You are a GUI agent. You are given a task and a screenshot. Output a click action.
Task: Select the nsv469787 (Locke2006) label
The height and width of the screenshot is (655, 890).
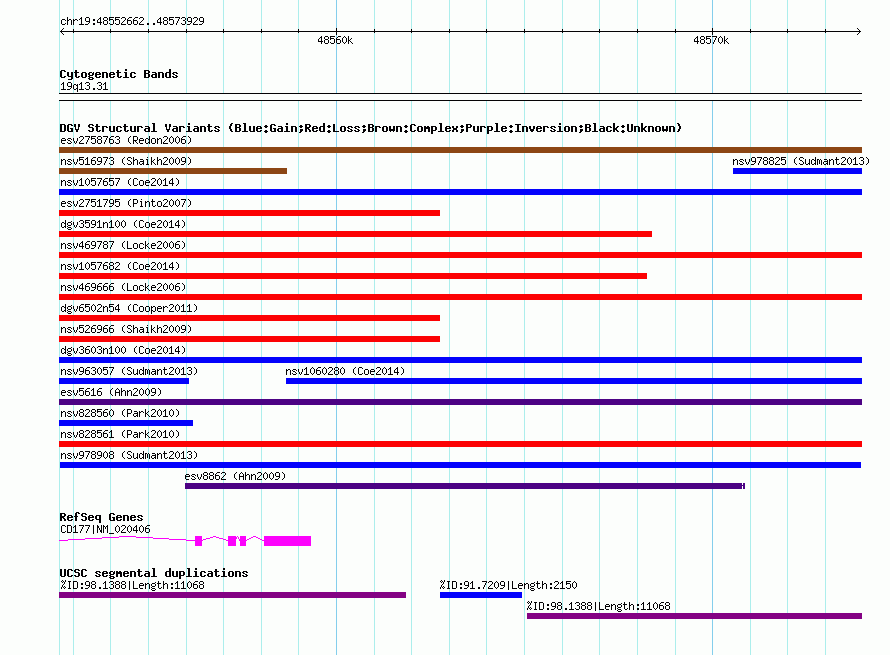(123, 245)
